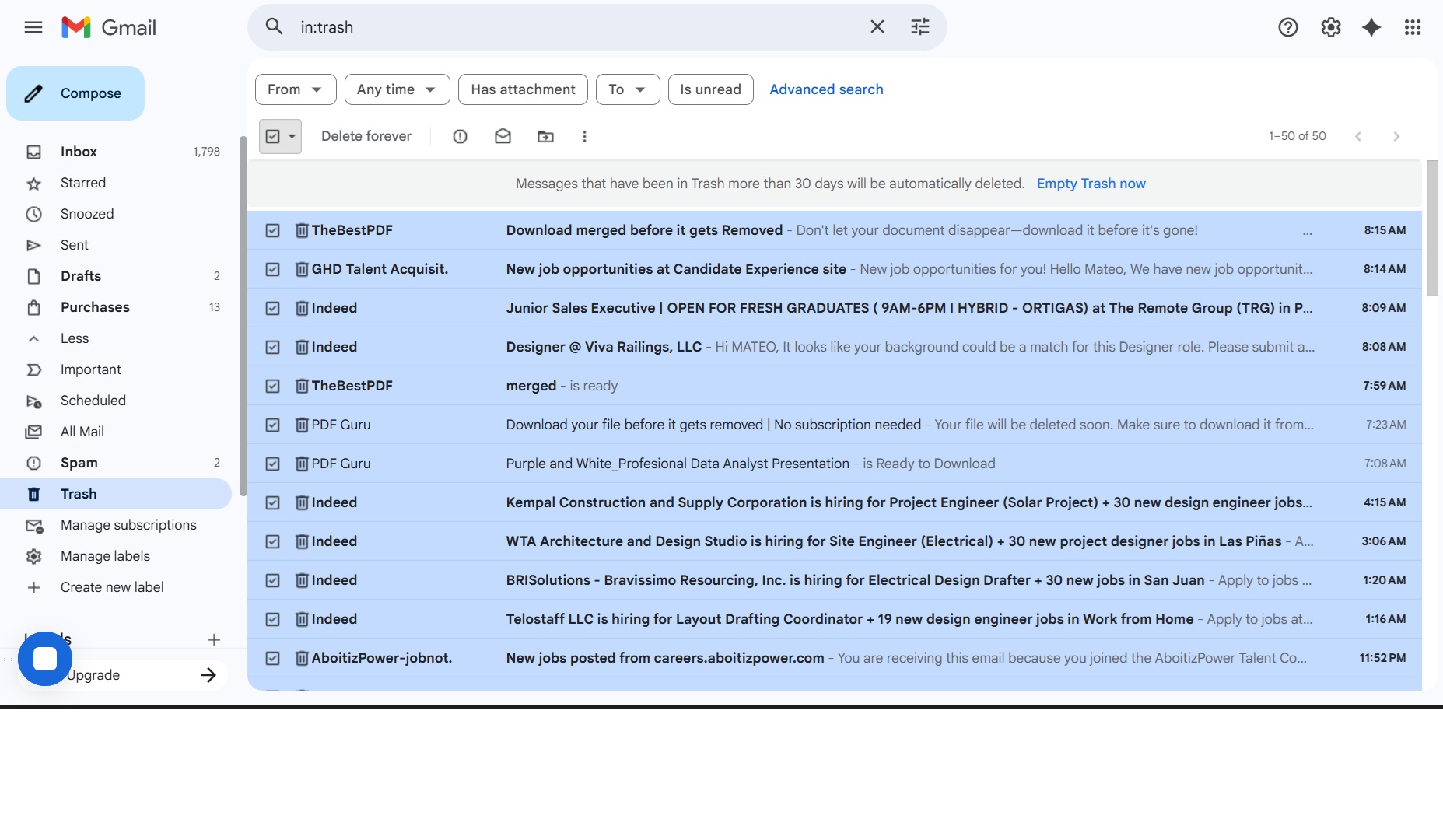Launch the Gemini sparkle icon
This screenshot has height=840, width=1443.
coord(1371,28)
